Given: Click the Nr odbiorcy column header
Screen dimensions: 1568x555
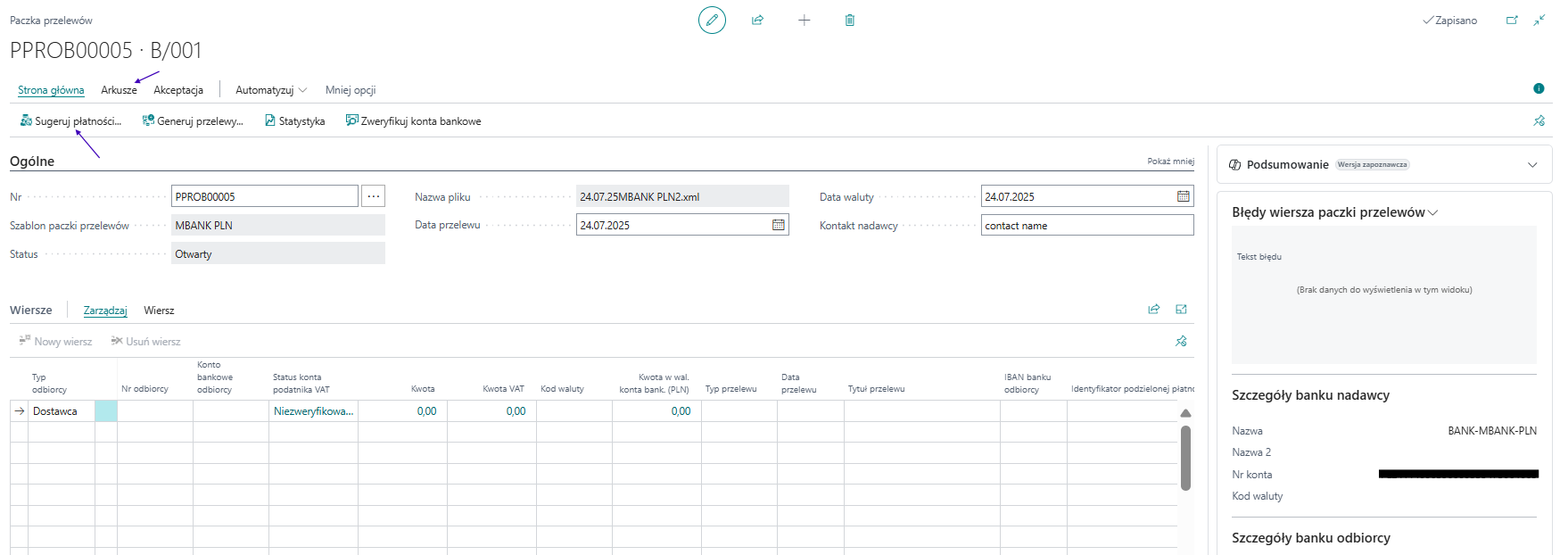Looking at the screenshot, I should (144, 389).
